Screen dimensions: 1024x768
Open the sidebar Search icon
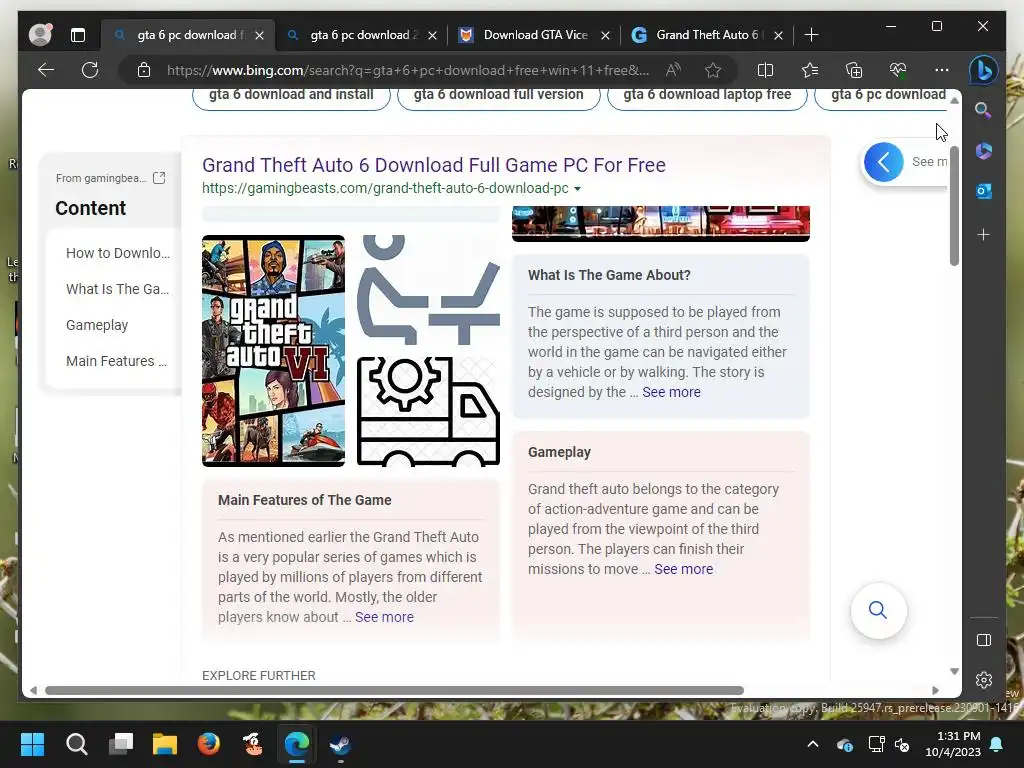click(x=984, y=110)
